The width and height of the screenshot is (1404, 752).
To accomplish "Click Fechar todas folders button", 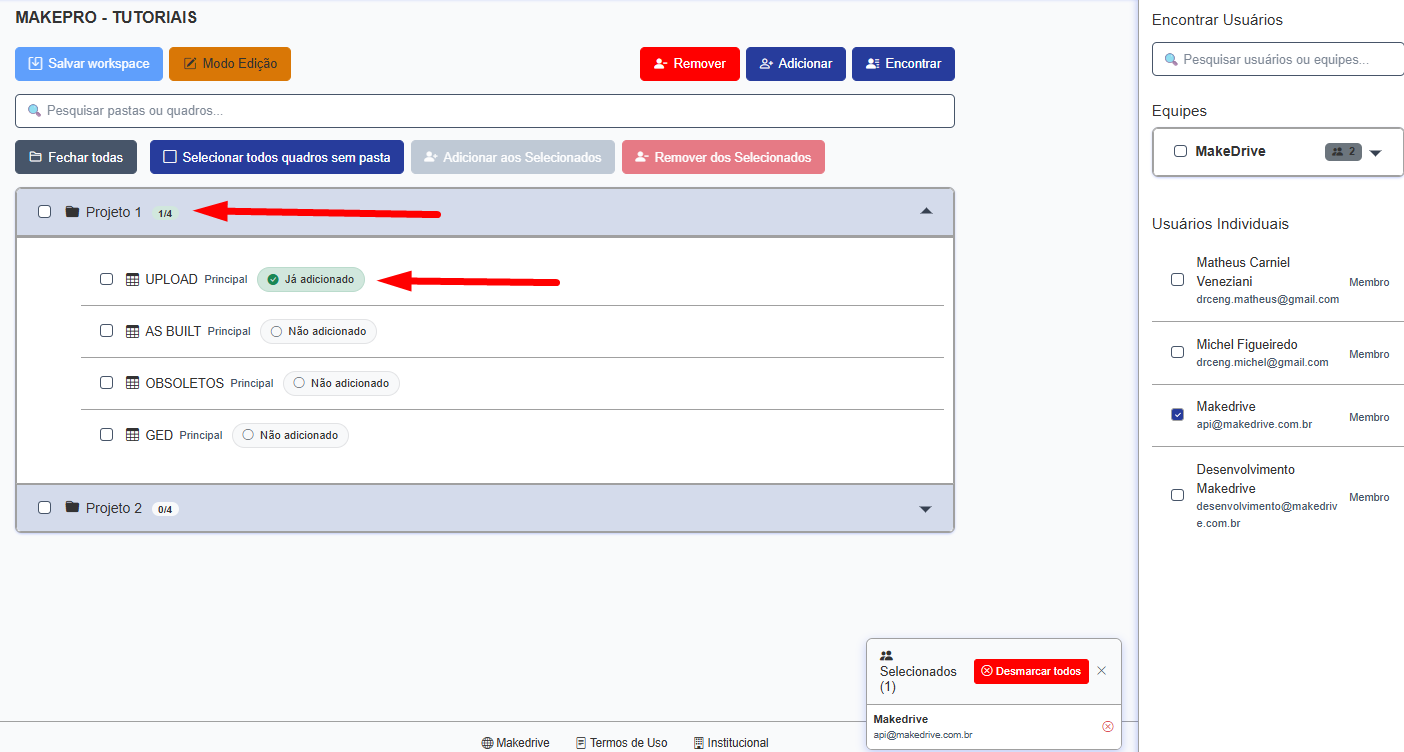I will (x=76, y=157).
